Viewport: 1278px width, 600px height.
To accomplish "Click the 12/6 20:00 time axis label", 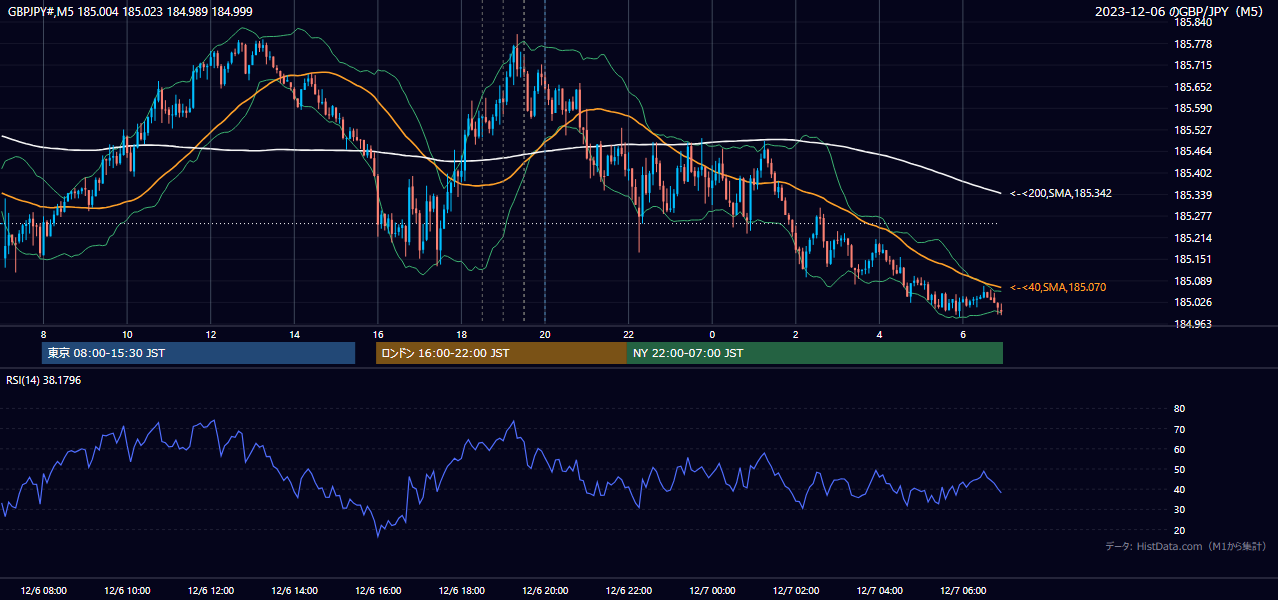I will [x=544, y=590].
